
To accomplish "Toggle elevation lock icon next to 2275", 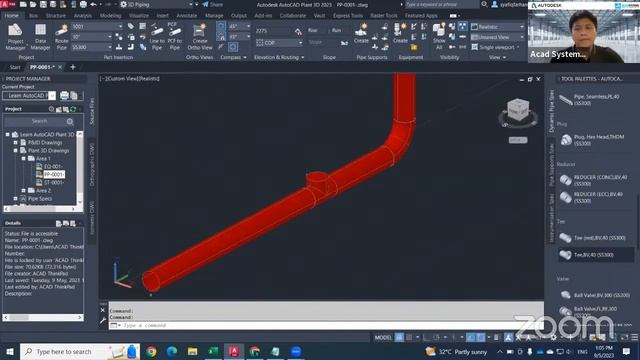I will [x=298, y=31].
